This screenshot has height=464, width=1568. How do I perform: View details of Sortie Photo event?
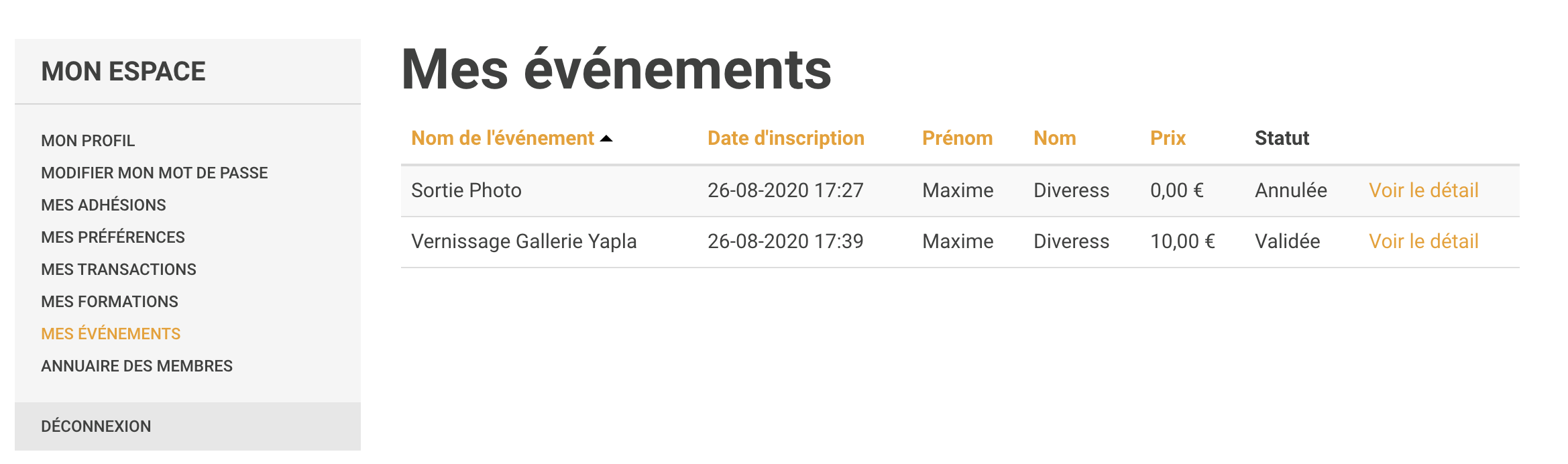pyautogui.click(x=1423, y=190)
